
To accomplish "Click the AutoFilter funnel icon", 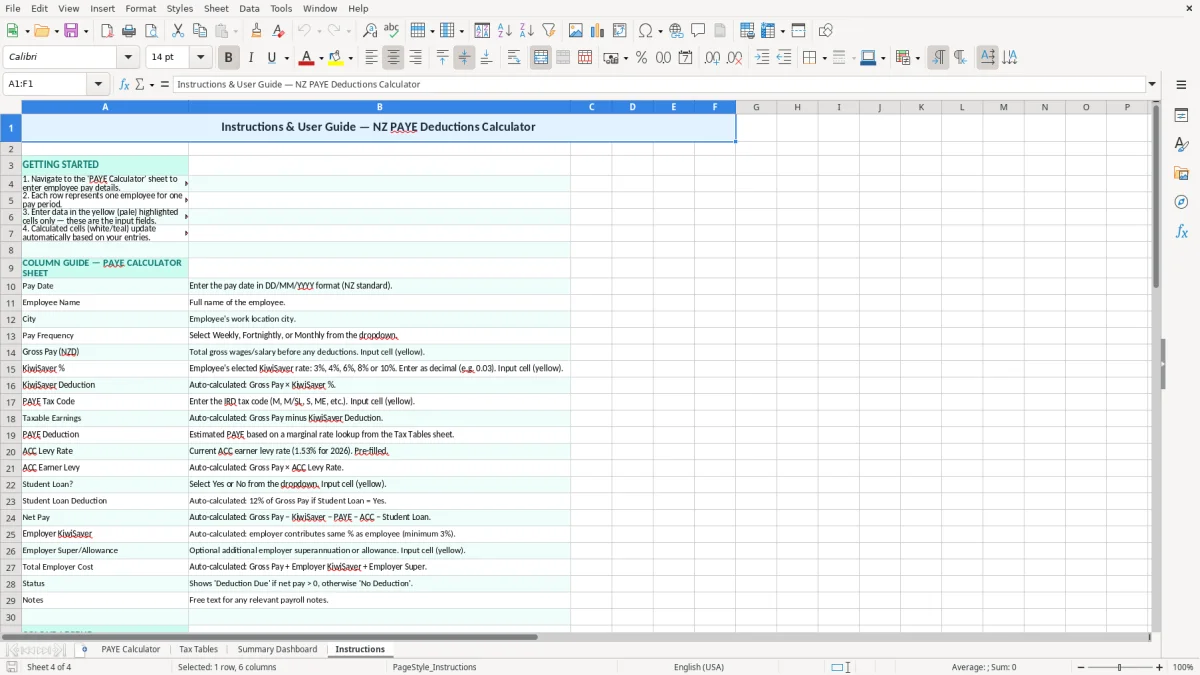I will (548, 31).
